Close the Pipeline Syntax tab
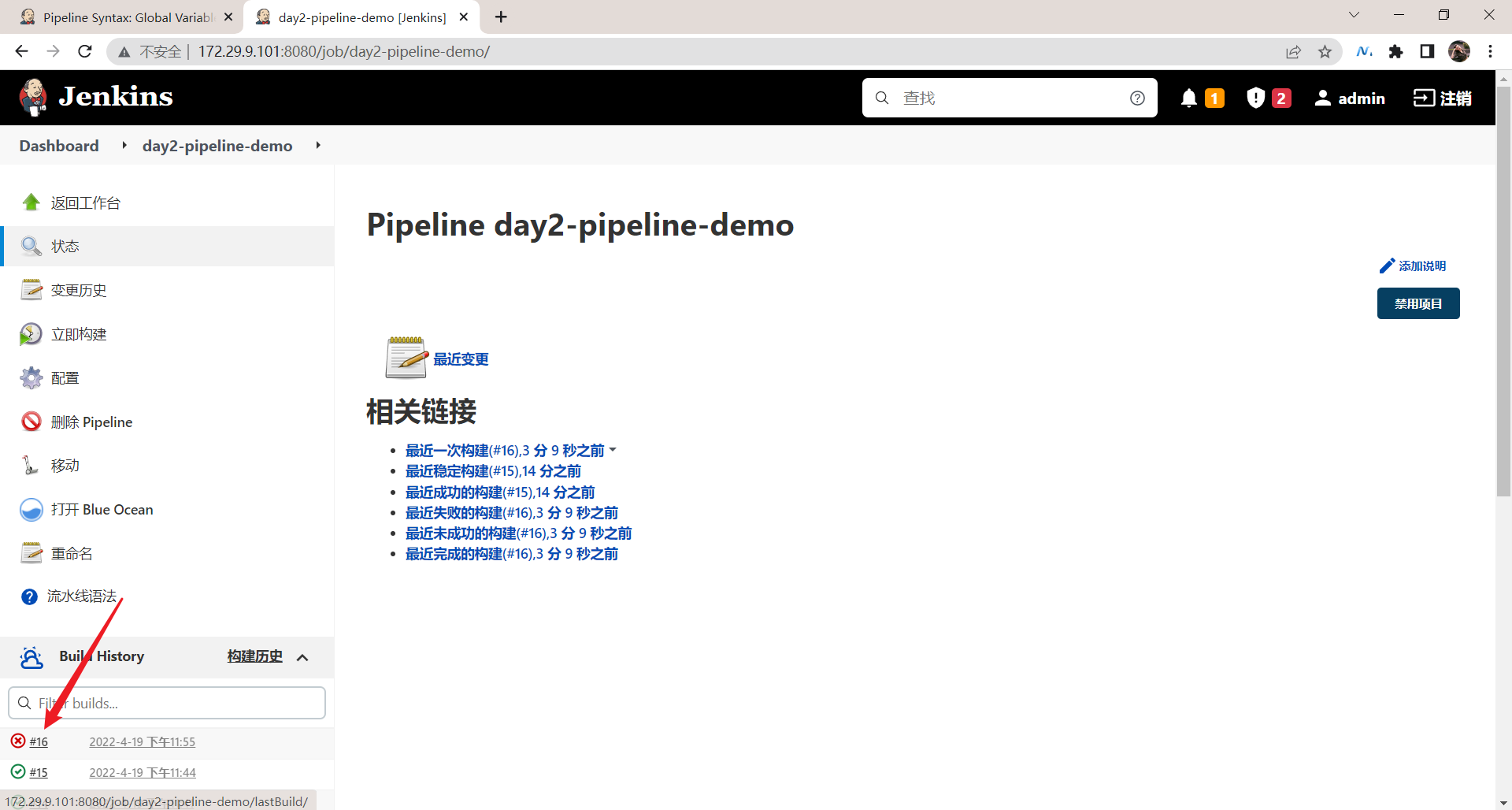The width and height of the screenshot is (1512, 810). (228, 17)
